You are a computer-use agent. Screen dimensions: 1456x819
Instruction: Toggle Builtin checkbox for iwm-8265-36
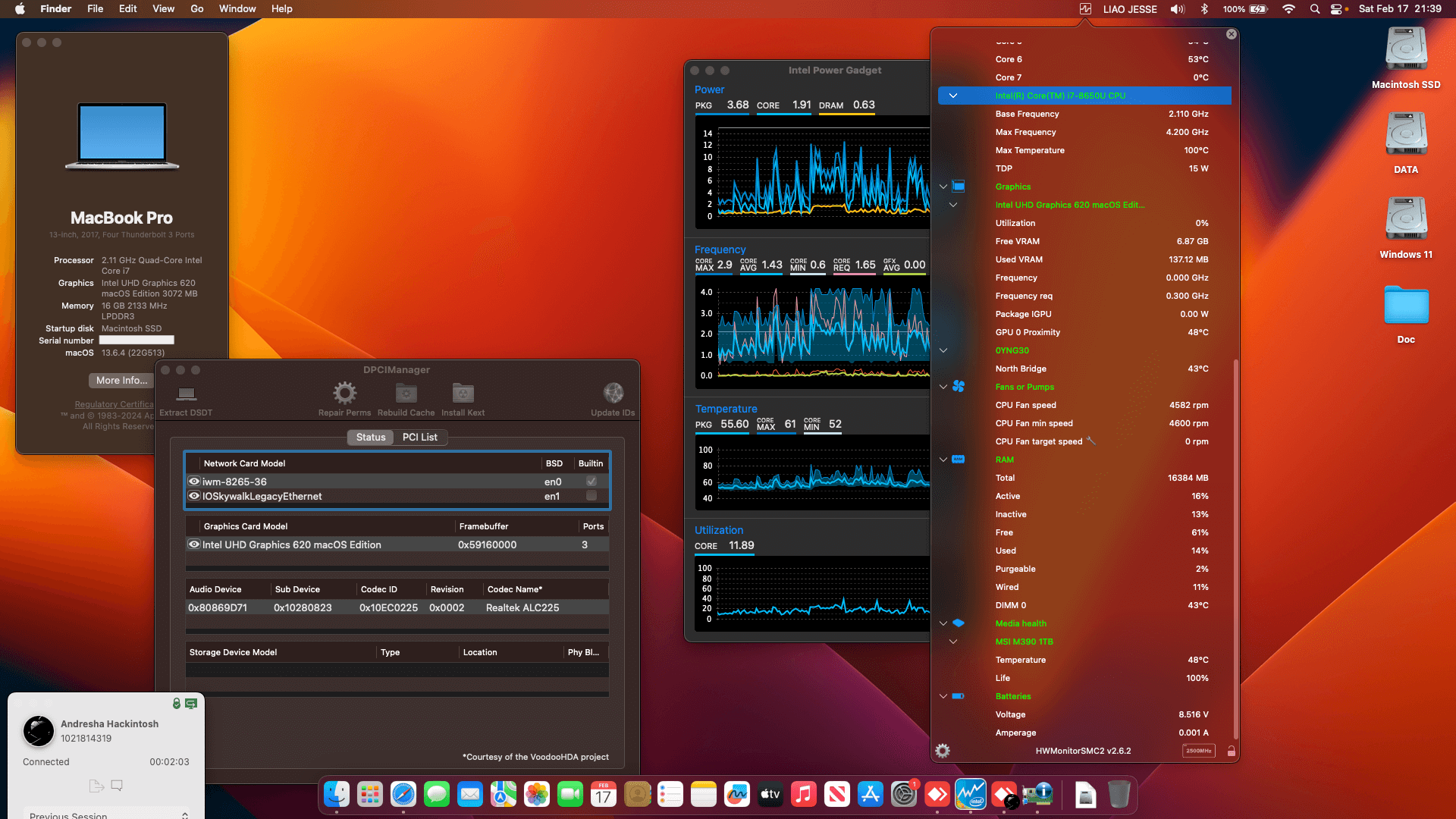(590, 481)
